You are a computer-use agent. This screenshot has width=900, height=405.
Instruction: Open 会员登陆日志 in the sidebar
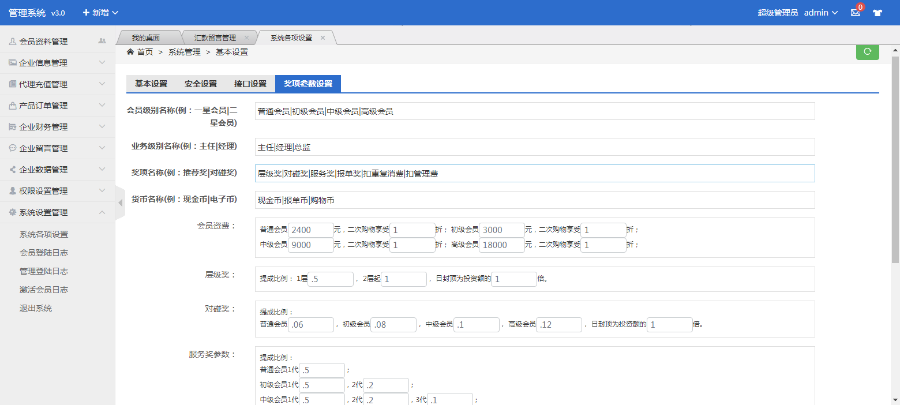pos(44,252)
